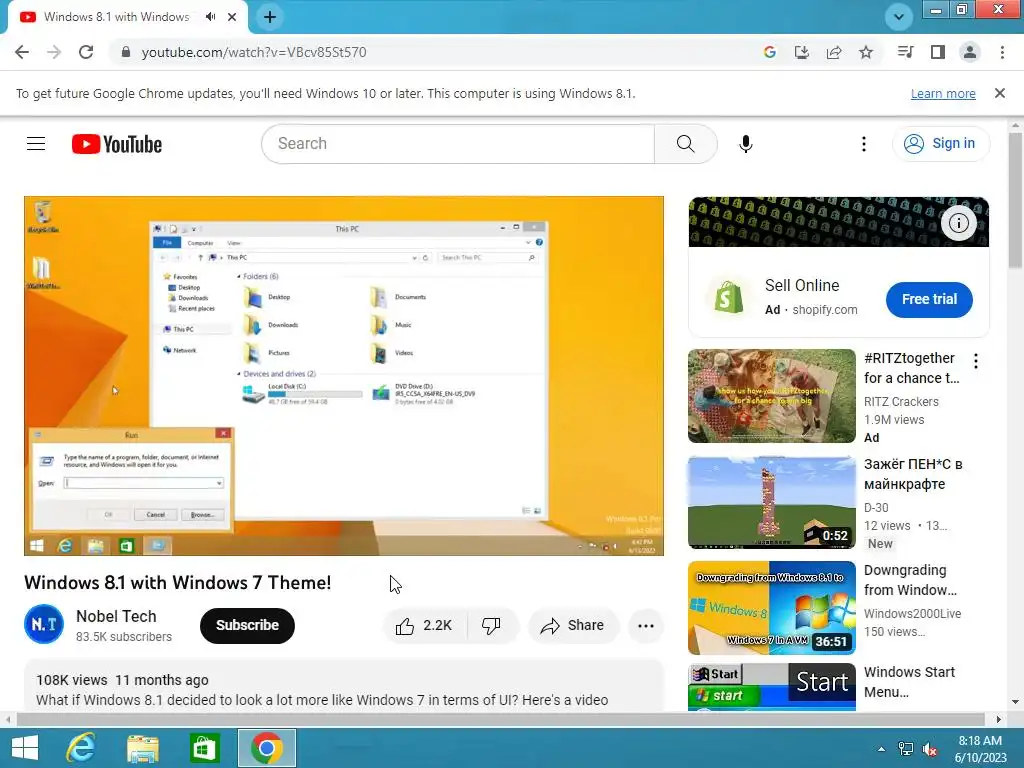Open the Windows Start Menu video title

909,682
